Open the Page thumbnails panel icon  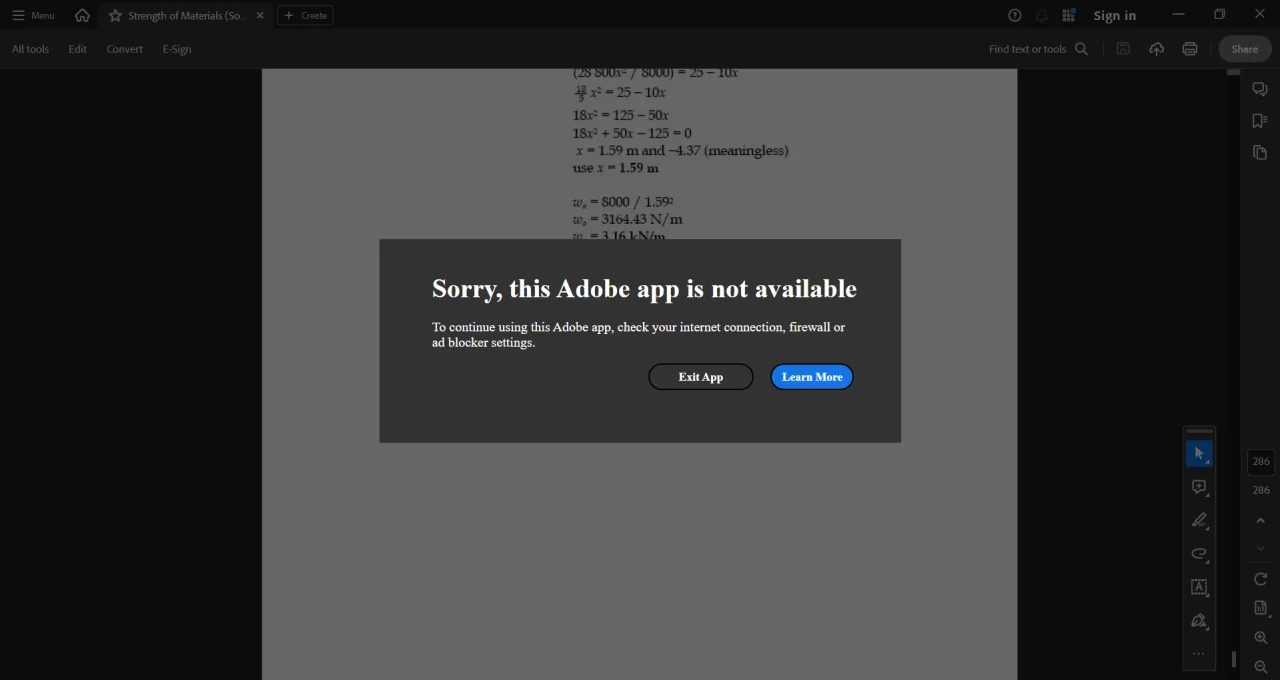coord(1260,153)
